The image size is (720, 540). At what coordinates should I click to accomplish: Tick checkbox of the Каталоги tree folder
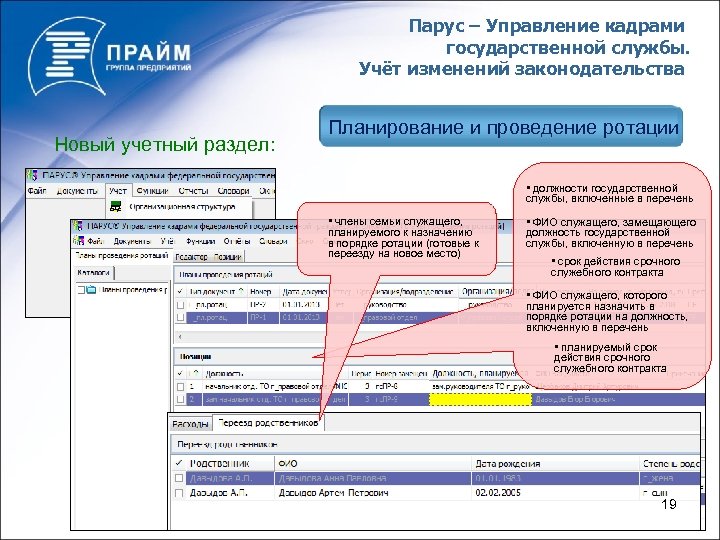[81, 290]
